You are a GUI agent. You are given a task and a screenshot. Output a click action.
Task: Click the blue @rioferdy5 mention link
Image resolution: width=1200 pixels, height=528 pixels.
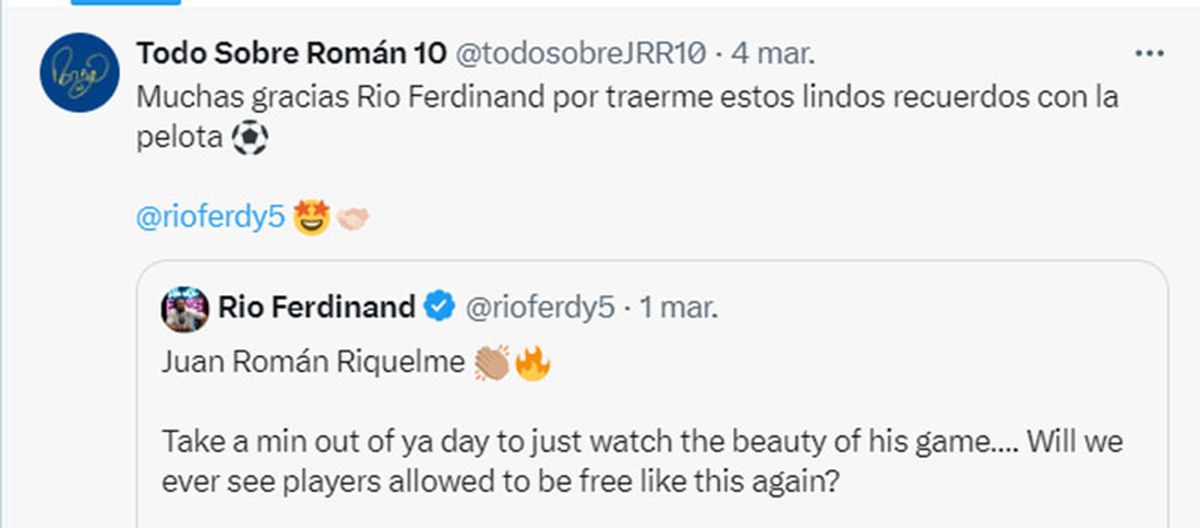[x=210, y=218]
